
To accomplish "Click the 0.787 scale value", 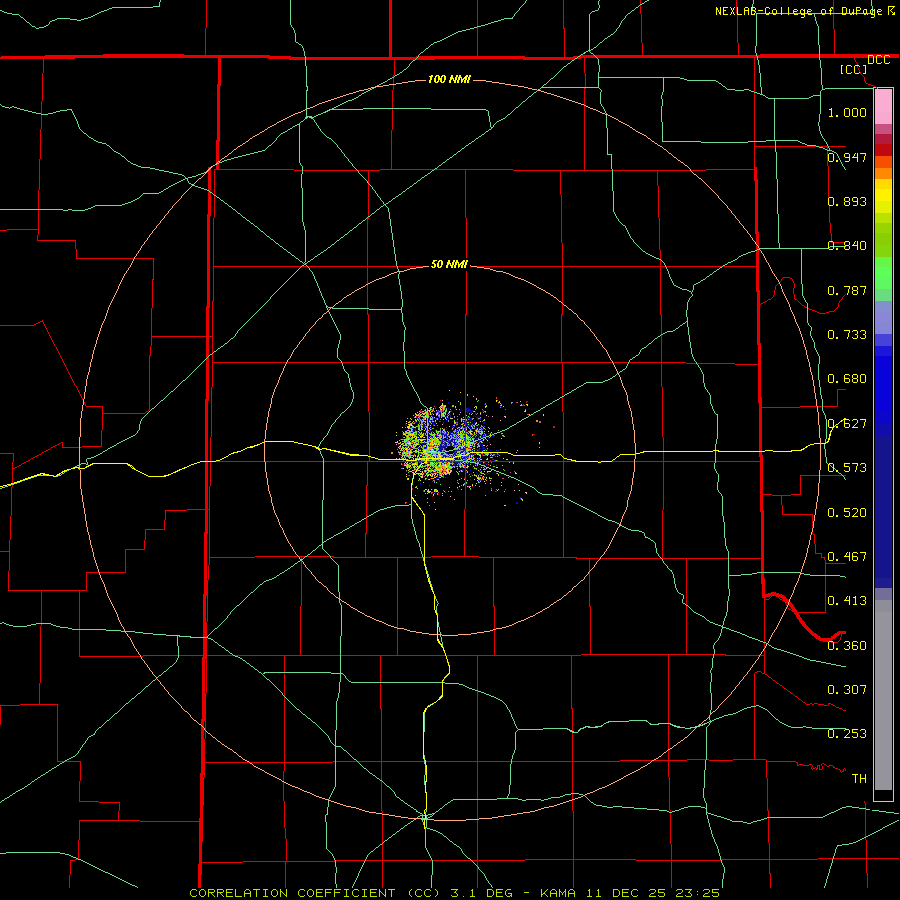I will click(847, 290).
